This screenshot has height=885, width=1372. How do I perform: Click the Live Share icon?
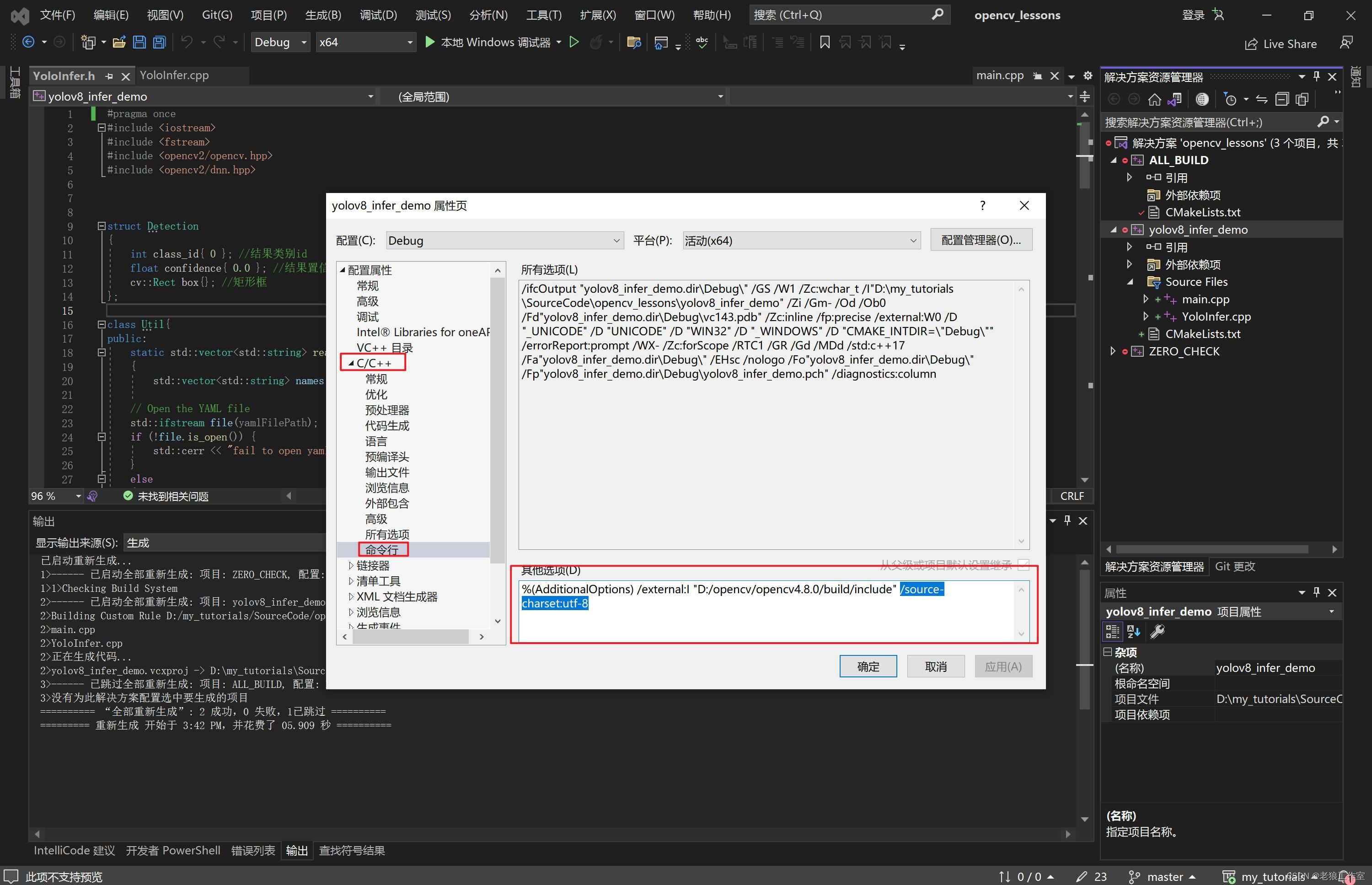point(1251,43)
